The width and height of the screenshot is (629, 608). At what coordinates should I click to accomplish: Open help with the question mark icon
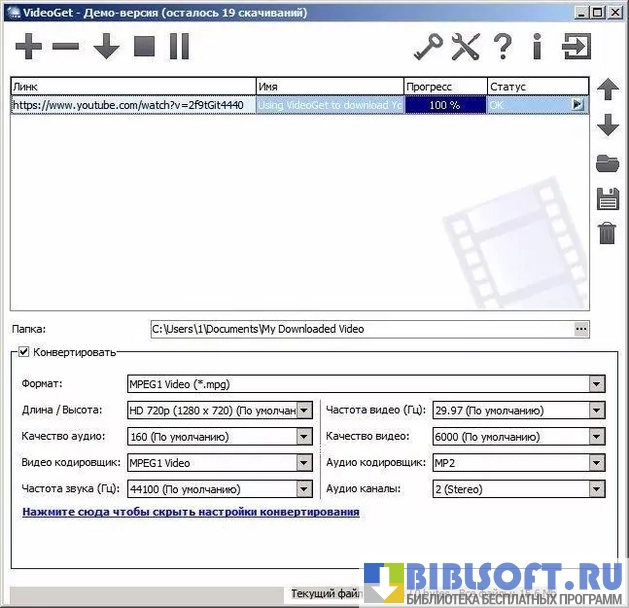coord(503,46)
